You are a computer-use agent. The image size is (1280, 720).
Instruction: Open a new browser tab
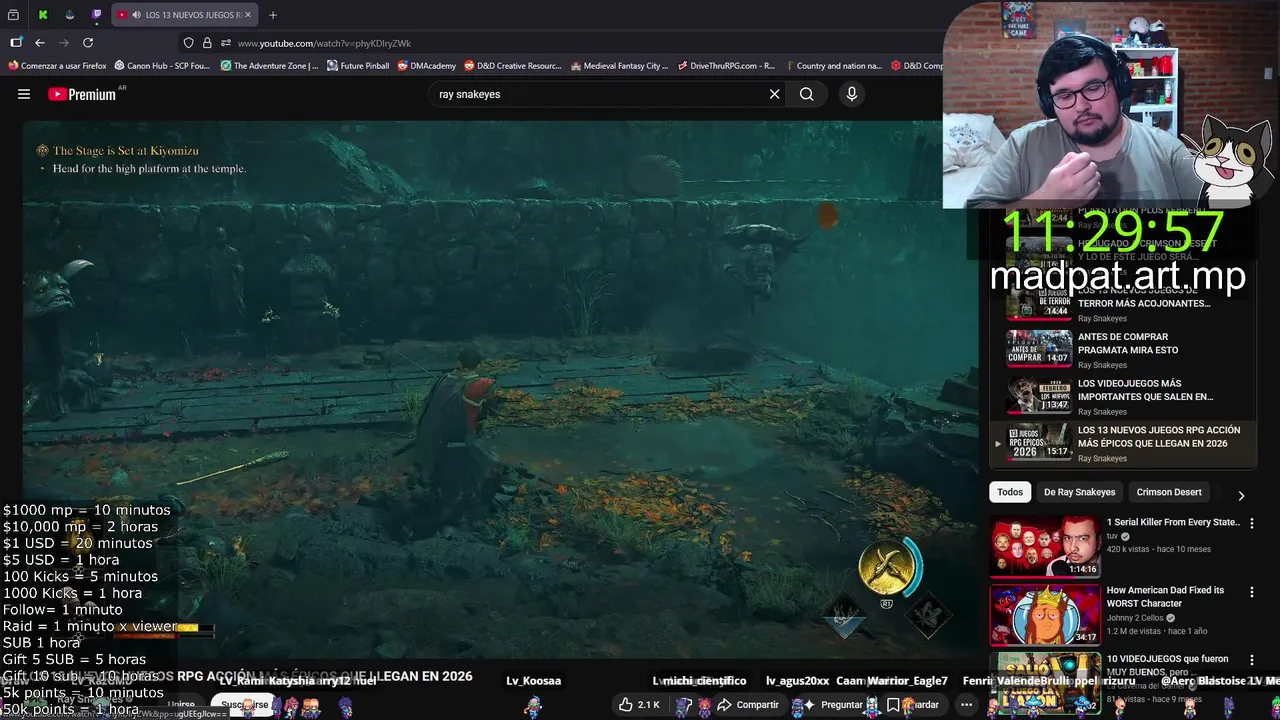pyautogui.click(x=273, y=15)
